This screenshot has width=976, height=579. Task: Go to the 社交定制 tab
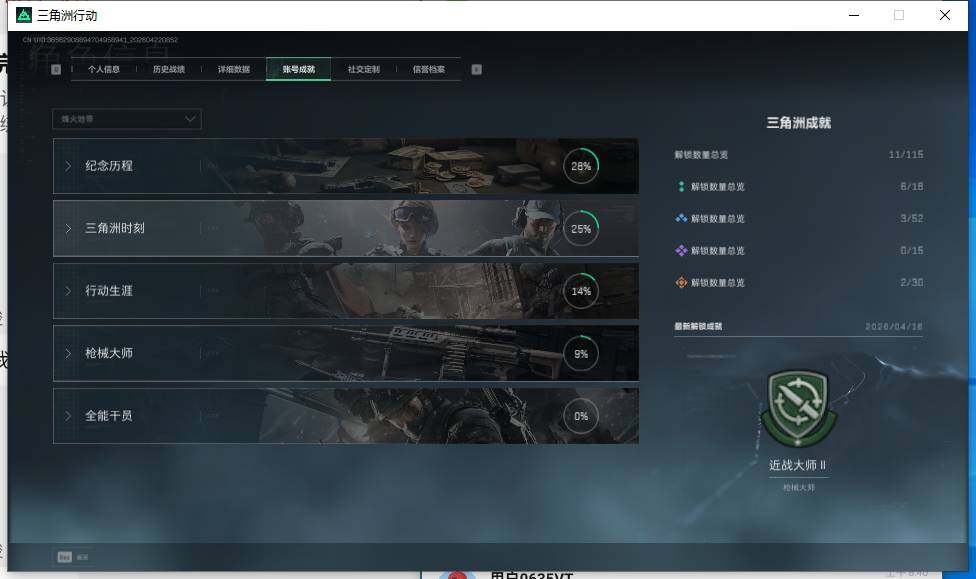364,69
